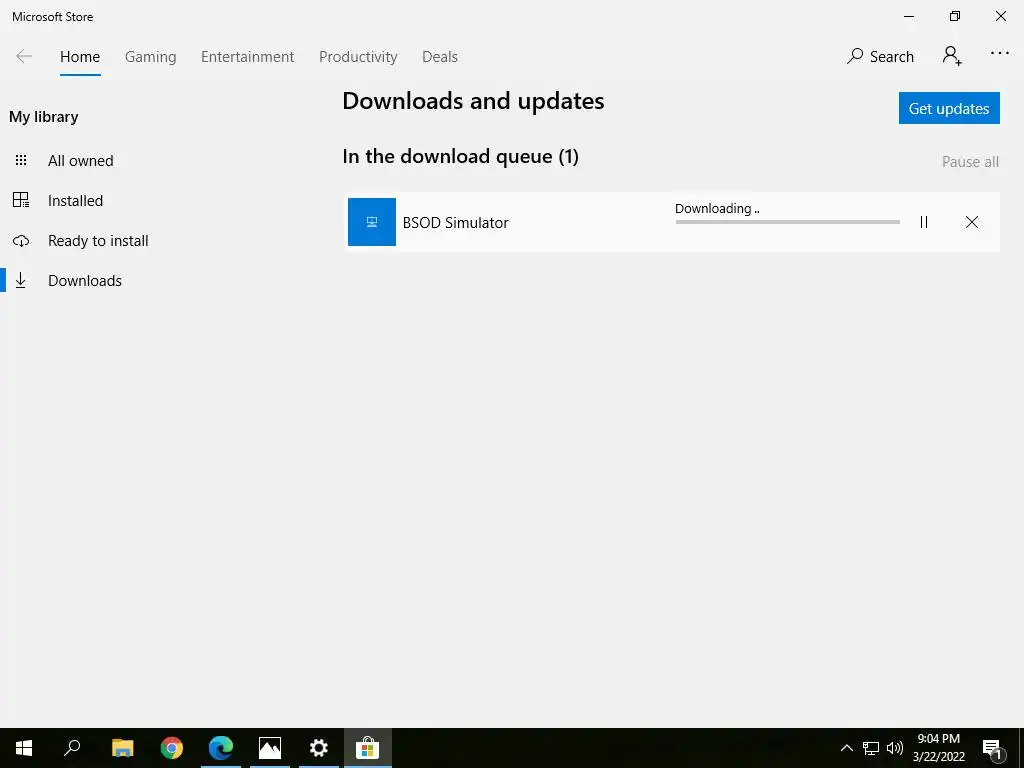Image resolution: width=1024 pixels, height=768 pixels.
Task: Click the Downloading status text
Action: point(717,208)
